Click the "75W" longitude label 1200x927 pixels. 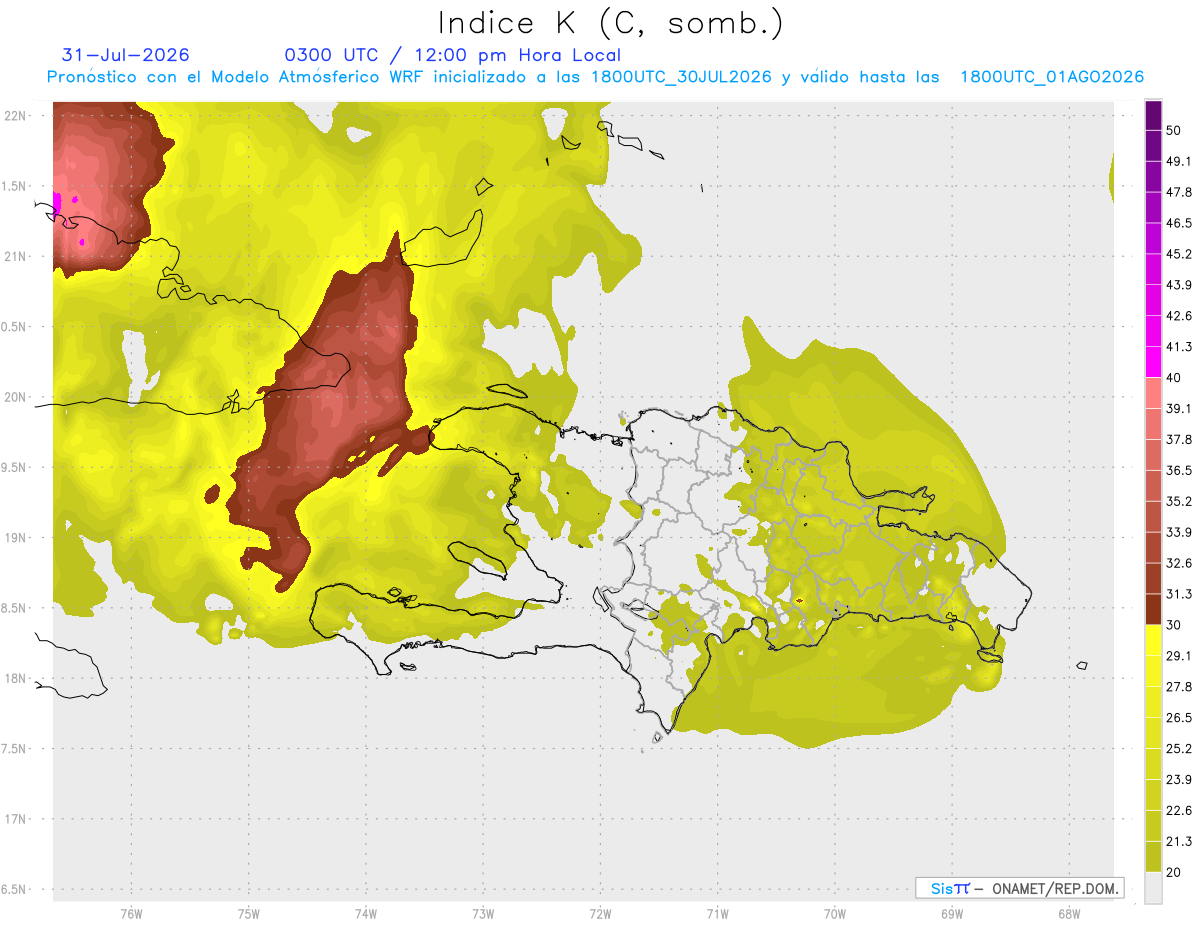pyautogui.click(x=248, y=913)
